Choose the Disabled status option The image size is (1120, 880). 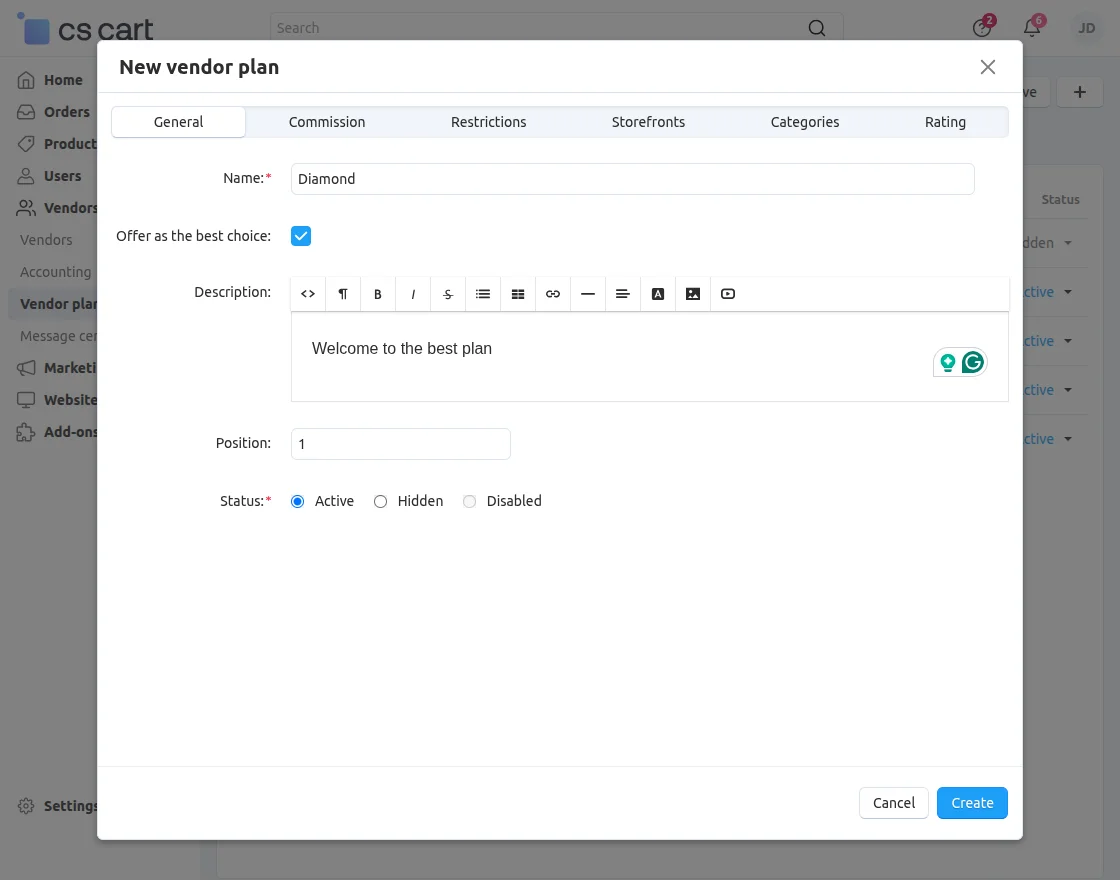point(469,501)
